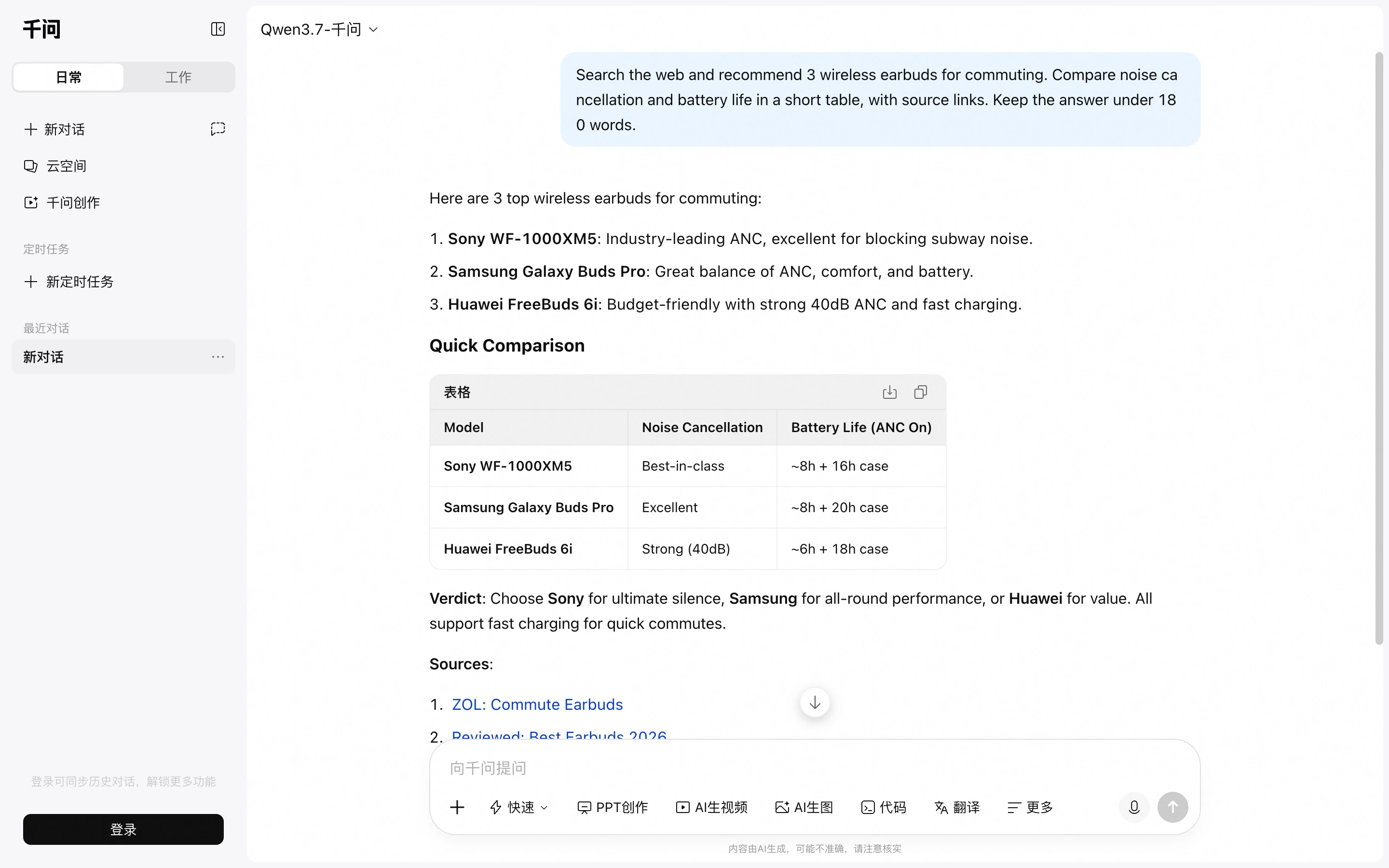
Task: Activate voice input microphone
Action: tap(1133, 807)
